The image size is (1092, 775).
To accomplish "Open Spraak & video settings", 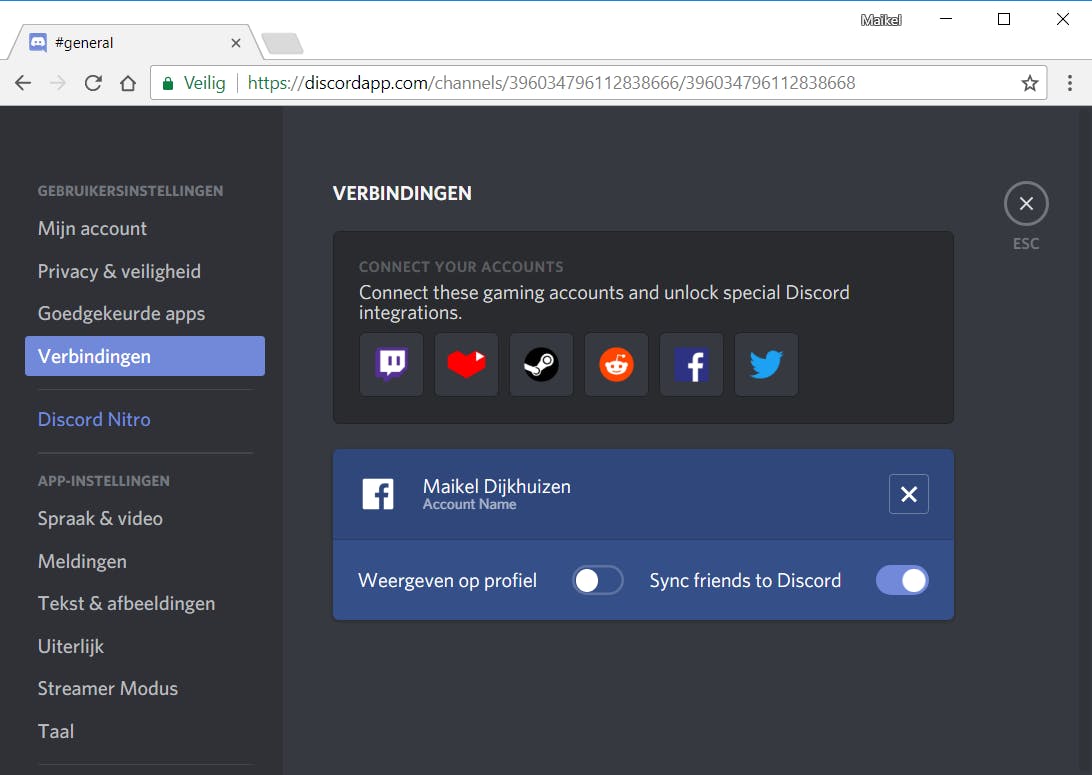I will coord(145,518).
